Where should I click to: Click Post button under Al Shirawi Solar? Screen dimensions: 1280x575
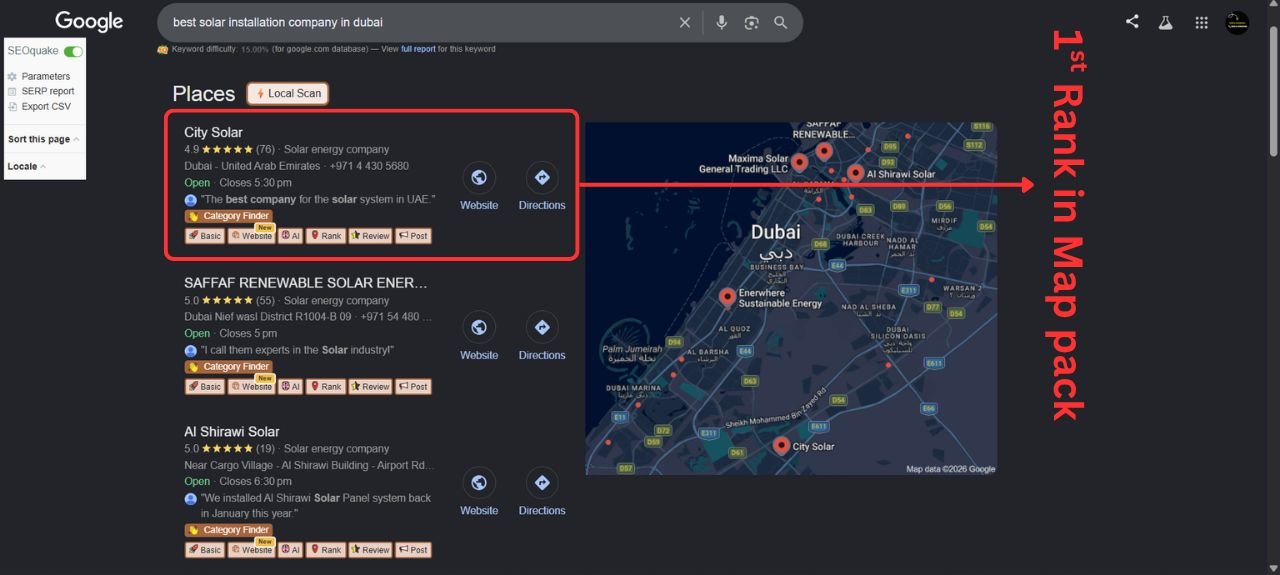pyautogui.click(x=413, y=549)
